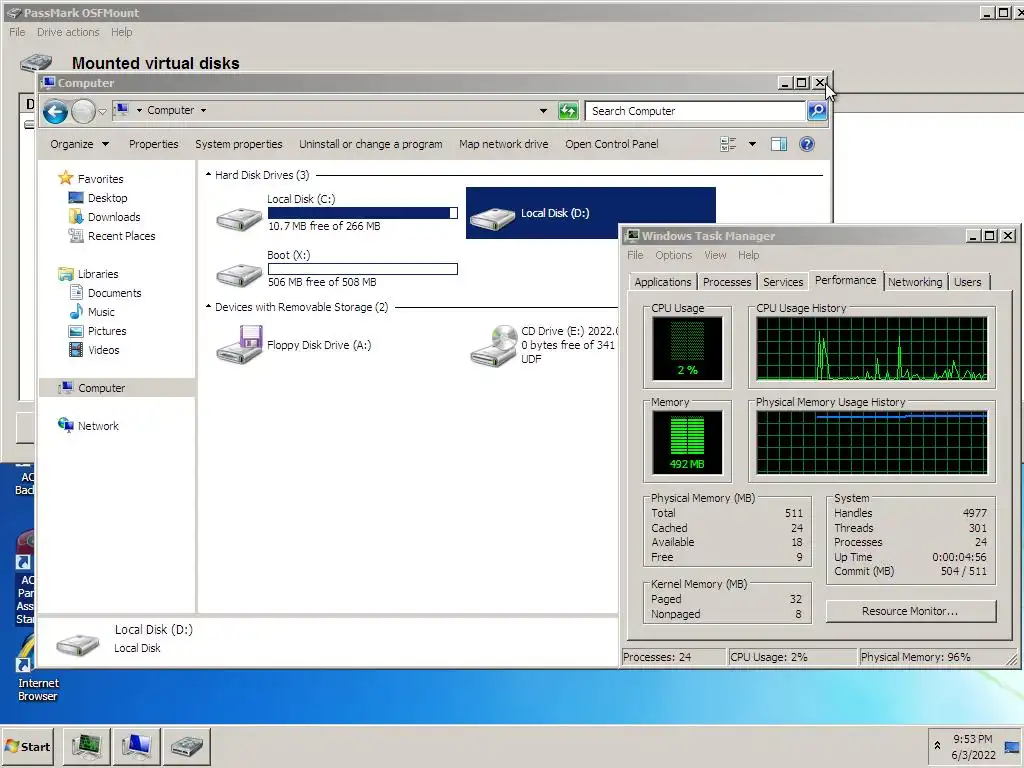Show the preview pane icon
Viewport: 1024px width, 768px height.
click(778, 144)
